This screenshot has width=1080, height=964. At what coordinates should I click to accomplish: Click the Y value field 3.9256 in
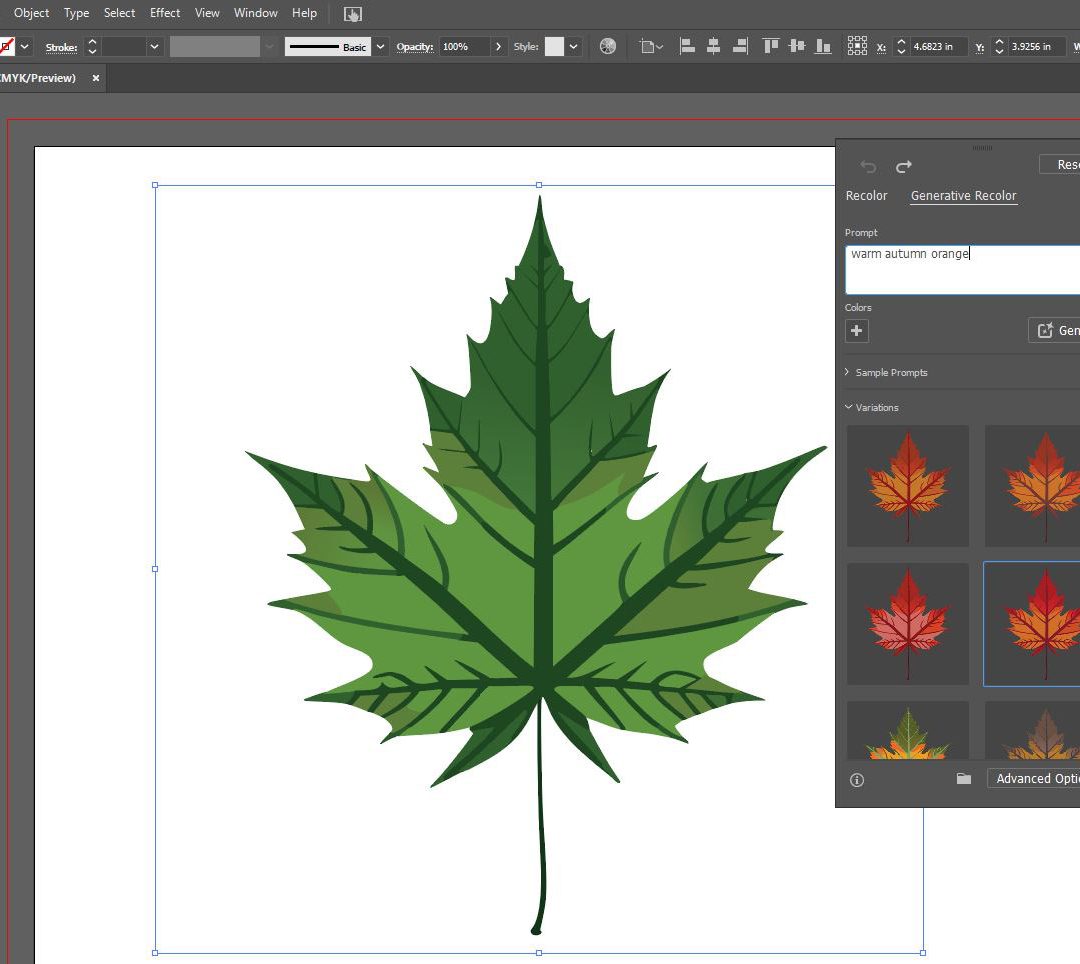[x=1037, y=47]
